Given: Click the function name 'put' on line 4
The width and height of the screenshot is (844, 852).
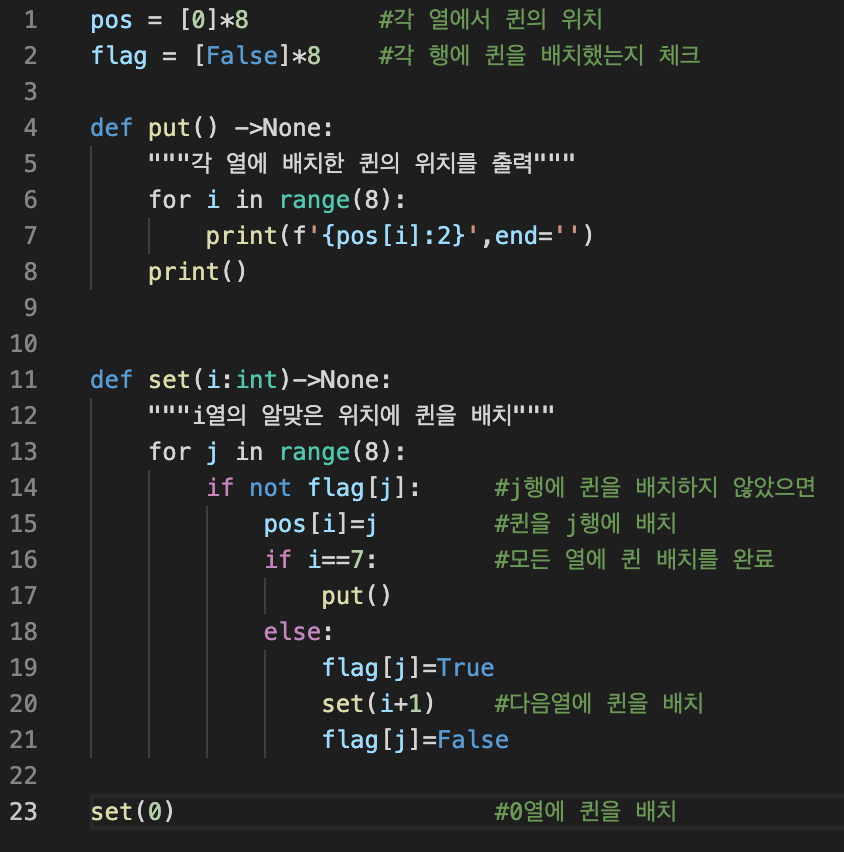Looking at the screenshot, I should 169,128.
